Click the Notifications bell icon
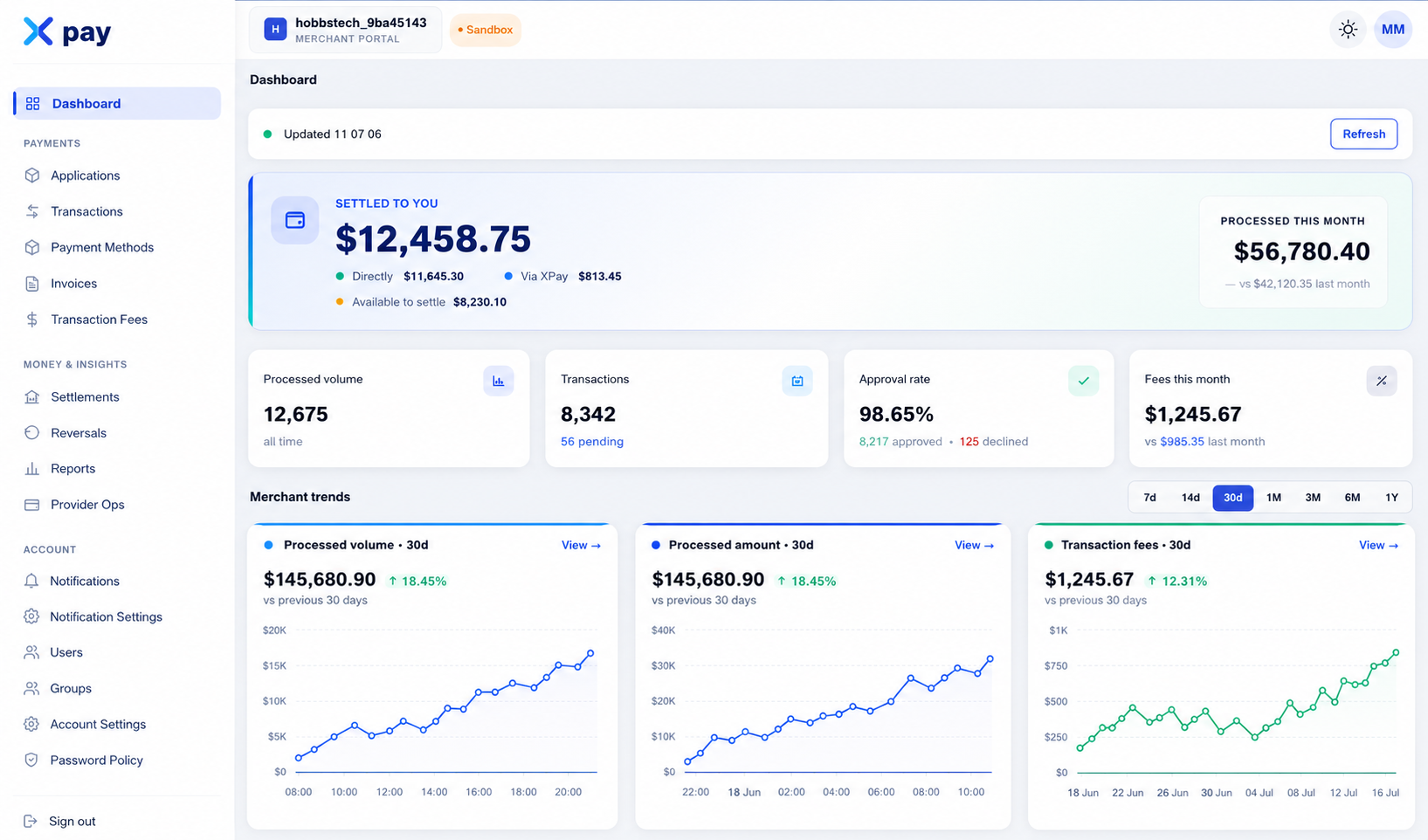The height and width of the screenshot is (840, 1428). click(31, 581)
